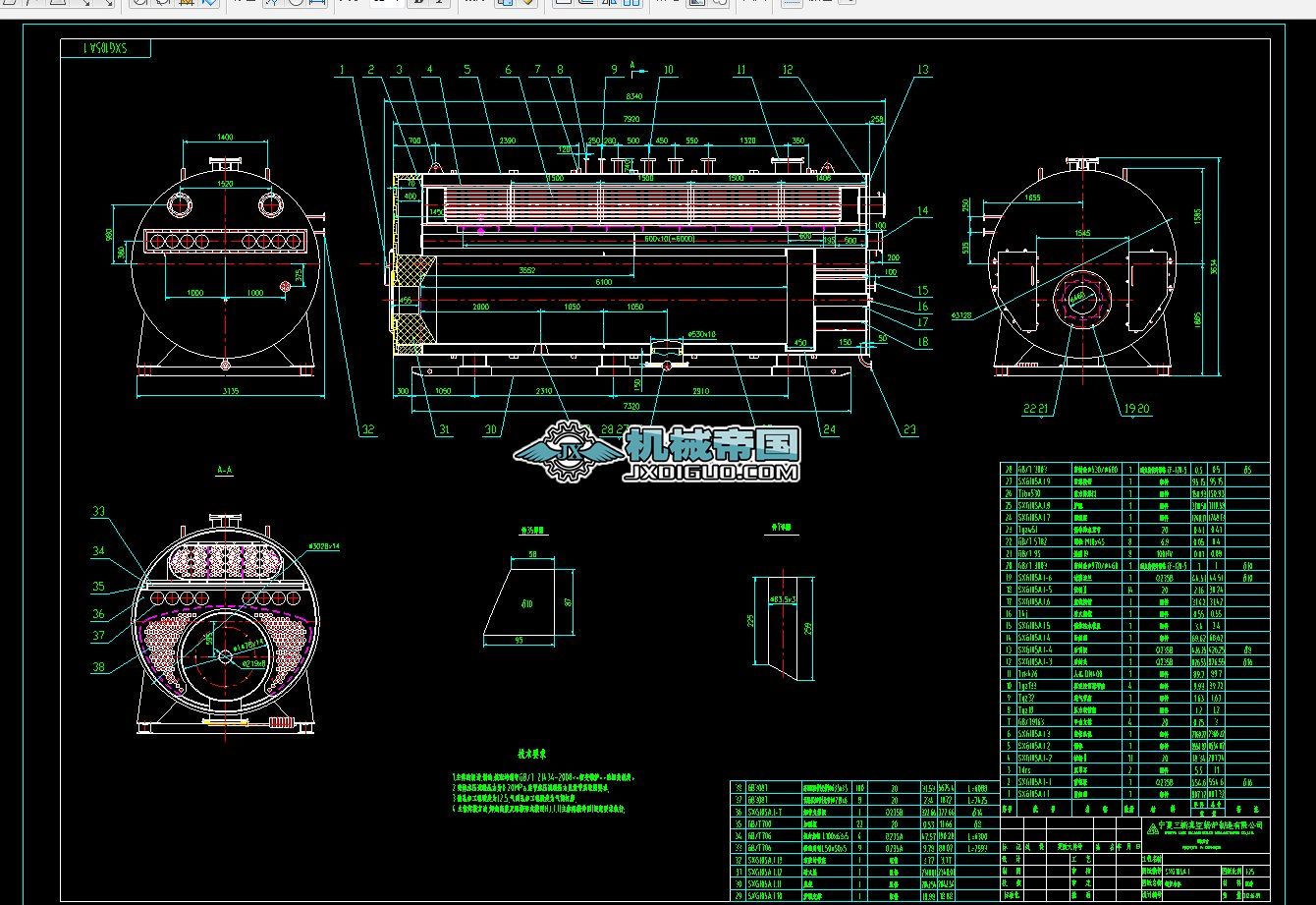Click leader callout number 33 beside the A-A section
Viewport: 1316px width, 905px height.
(x=98, y=511)
